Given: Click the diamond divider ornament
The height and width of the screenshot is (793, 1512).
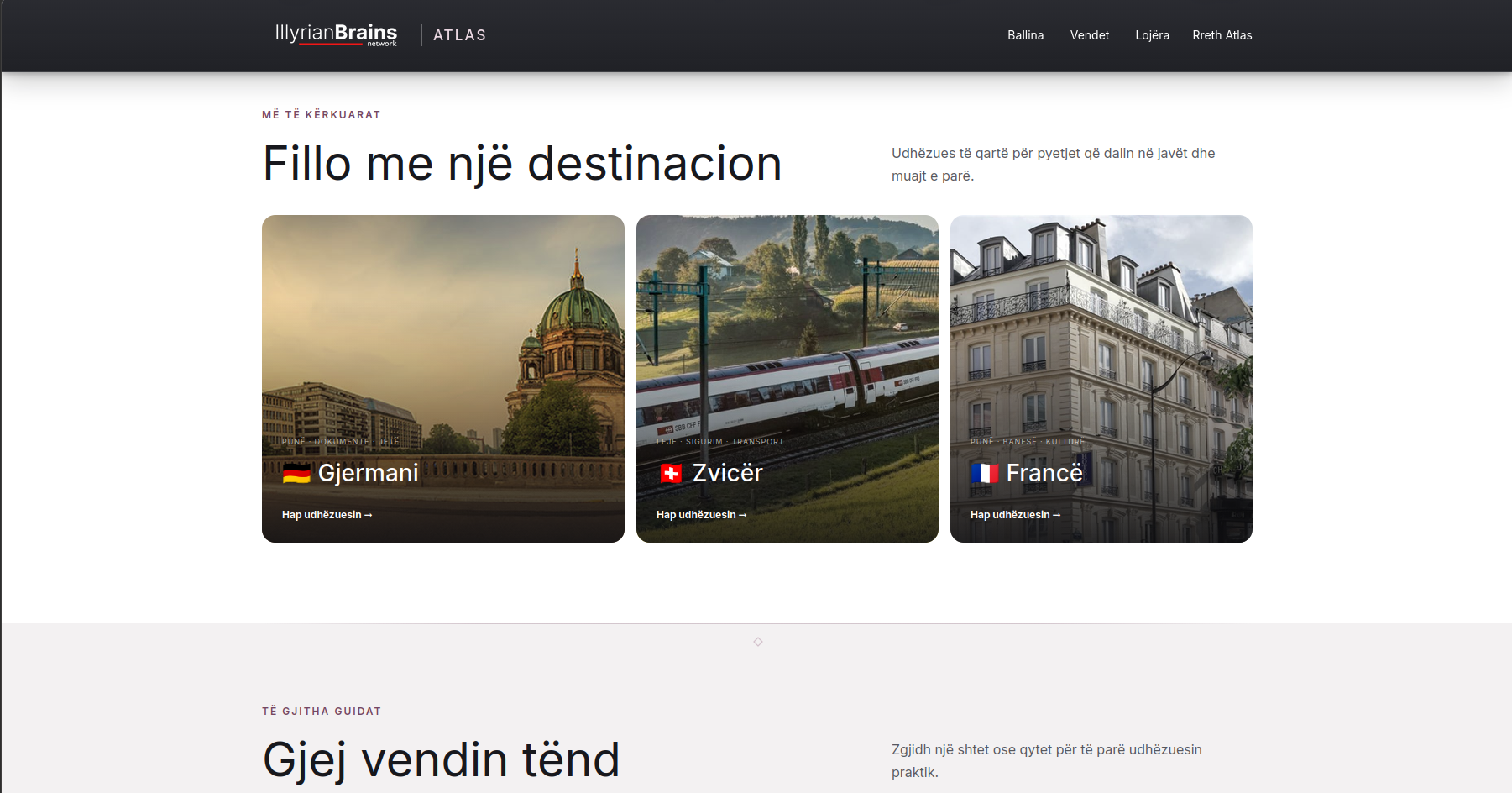Looking at the screenshot, I should 758,642.
